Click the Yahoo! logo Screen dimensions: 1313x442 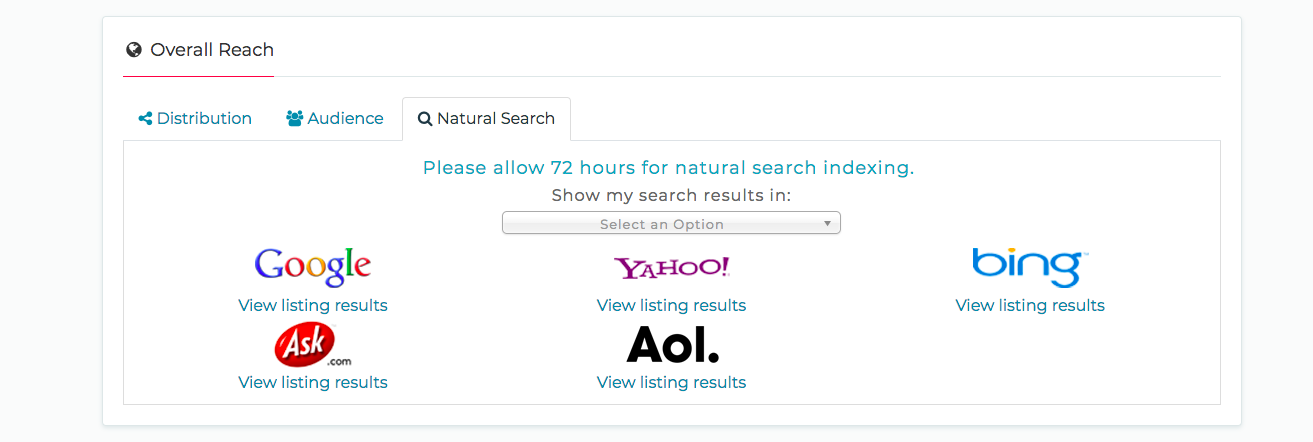(x=672, y=267)
